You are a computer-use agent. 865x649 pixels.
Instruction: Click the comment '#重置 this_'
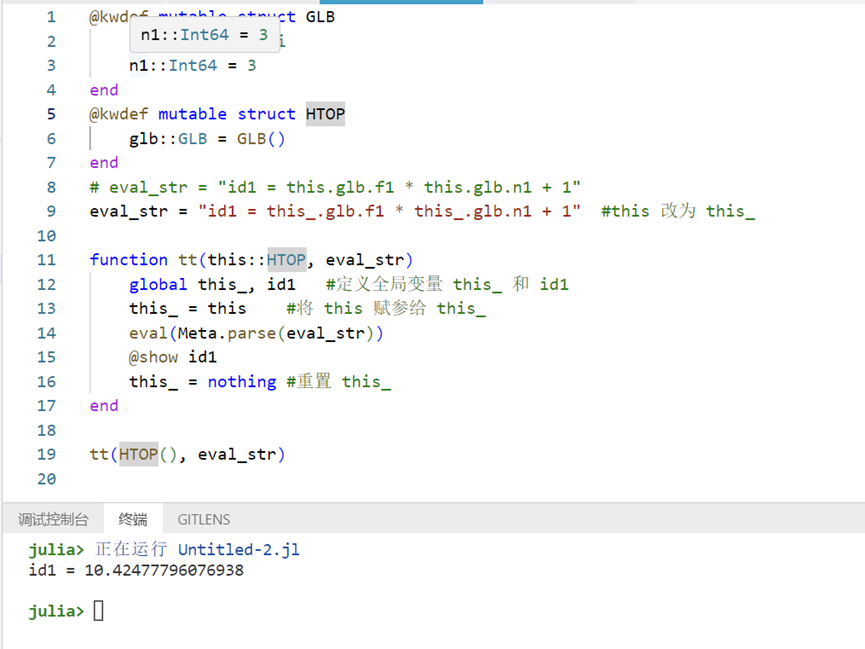[x=339, y=381]
